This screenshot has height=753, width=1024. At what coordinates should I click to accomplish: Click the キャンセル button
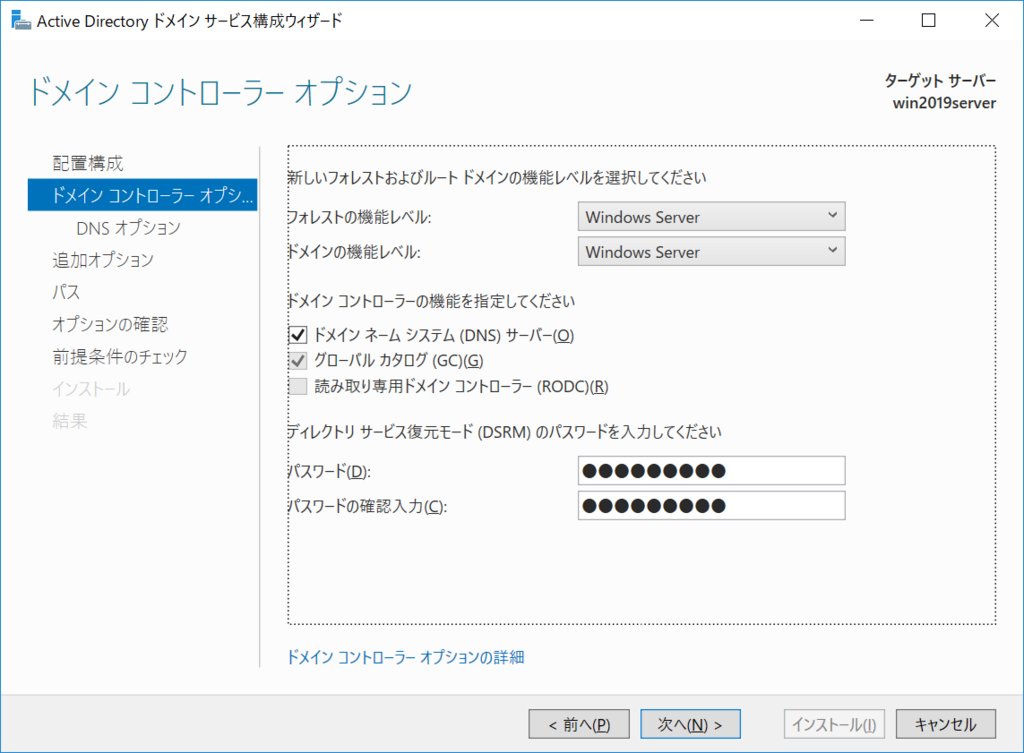(946, 724)
